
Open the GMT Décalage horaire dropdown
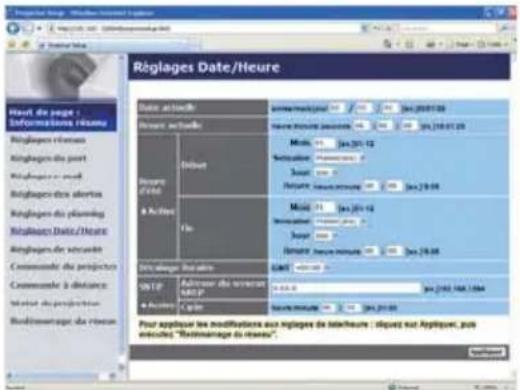(x=311, y=268)
